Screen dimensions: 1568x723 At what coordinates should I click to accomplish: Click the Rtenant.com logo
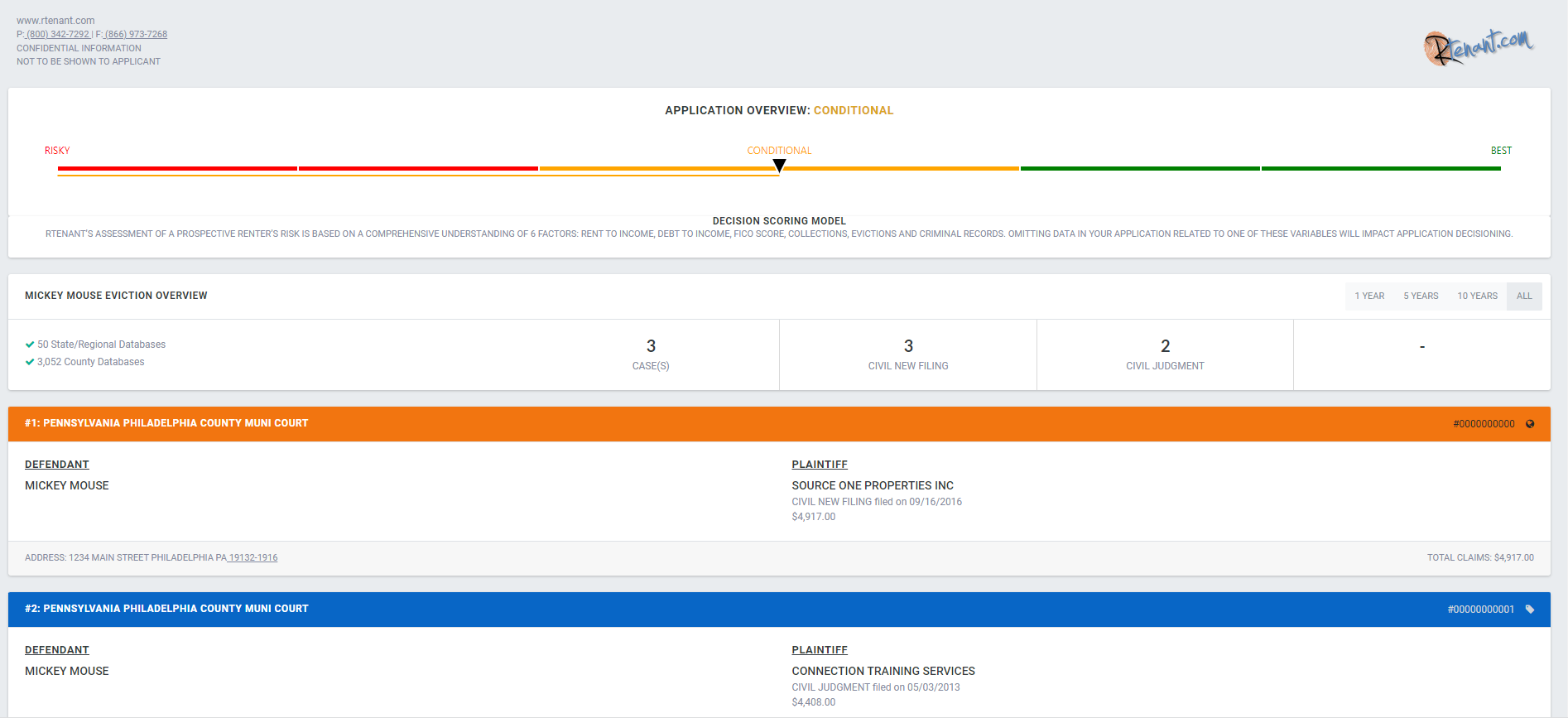pyautogui.click(x=1479, y=47)
